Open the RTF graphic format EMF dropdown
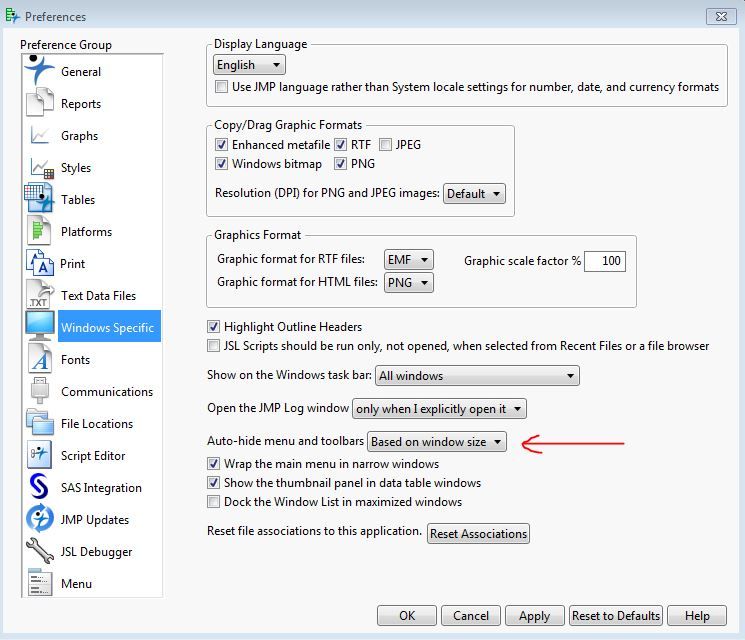The image size is (745, 640). click(409, 259)
